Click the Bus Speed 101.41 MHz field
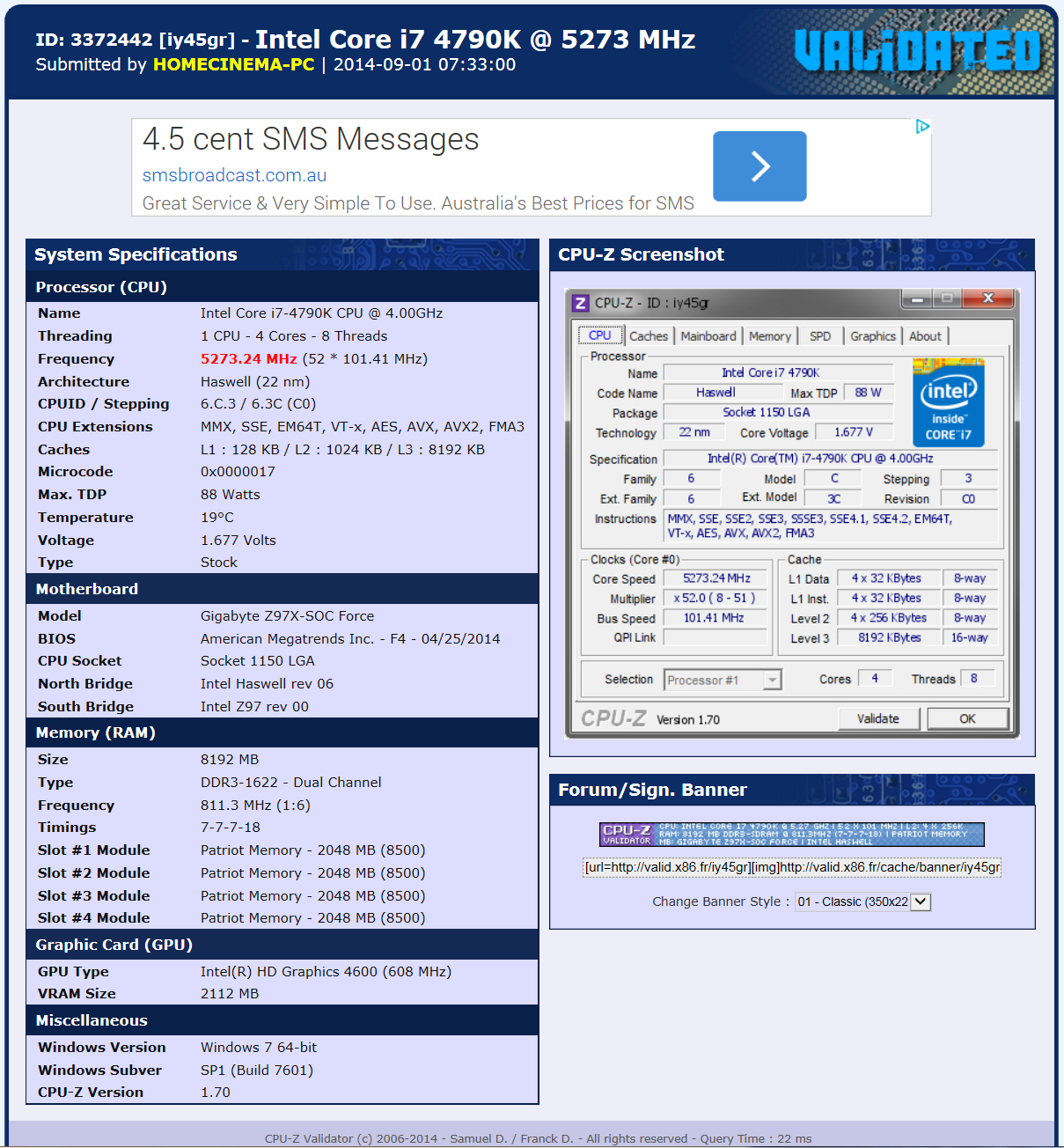Screen dimensions: 1064x1148 click(x=716, y=618)
